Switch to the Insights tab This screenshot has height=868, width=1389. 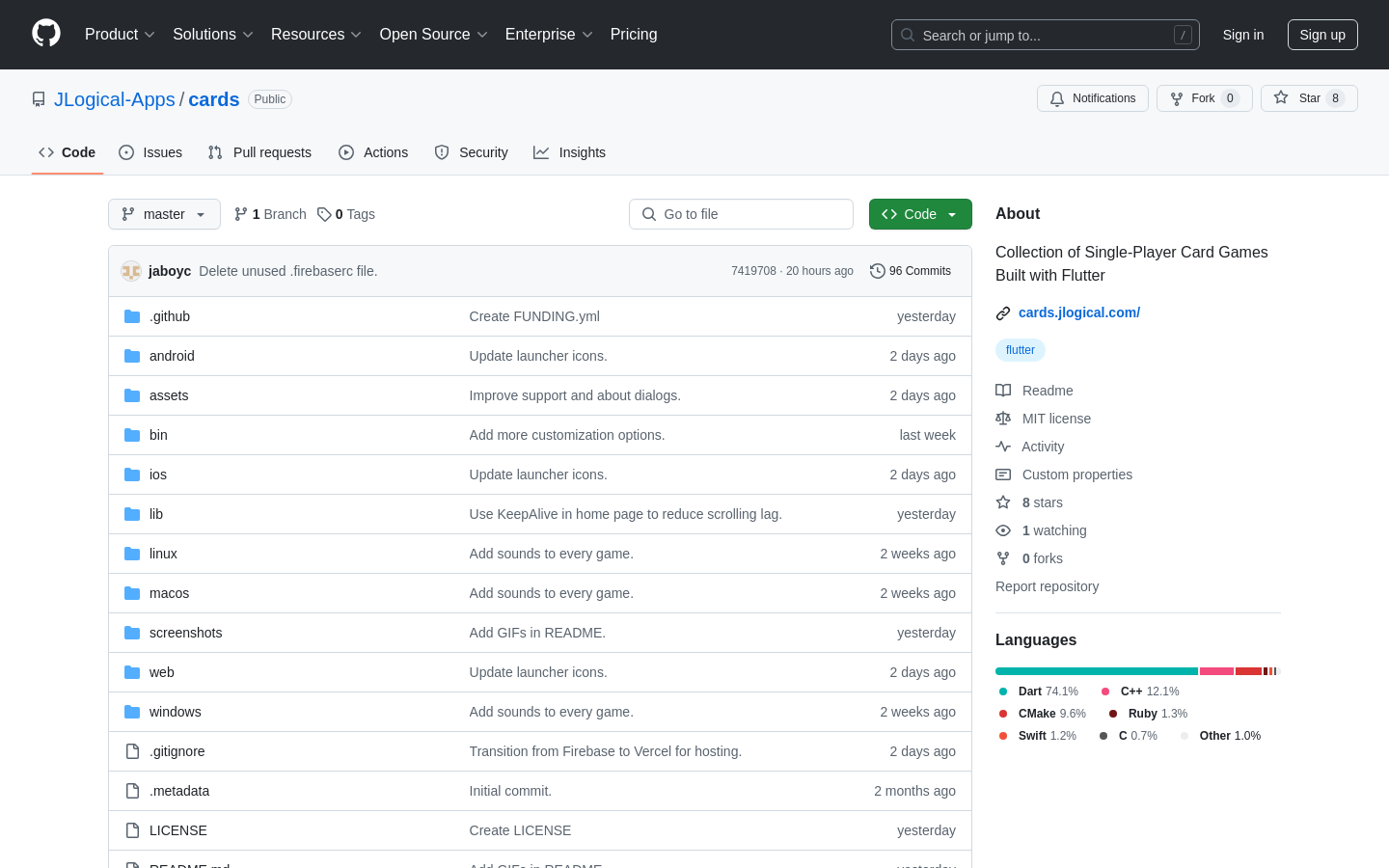tap(569, 152)
